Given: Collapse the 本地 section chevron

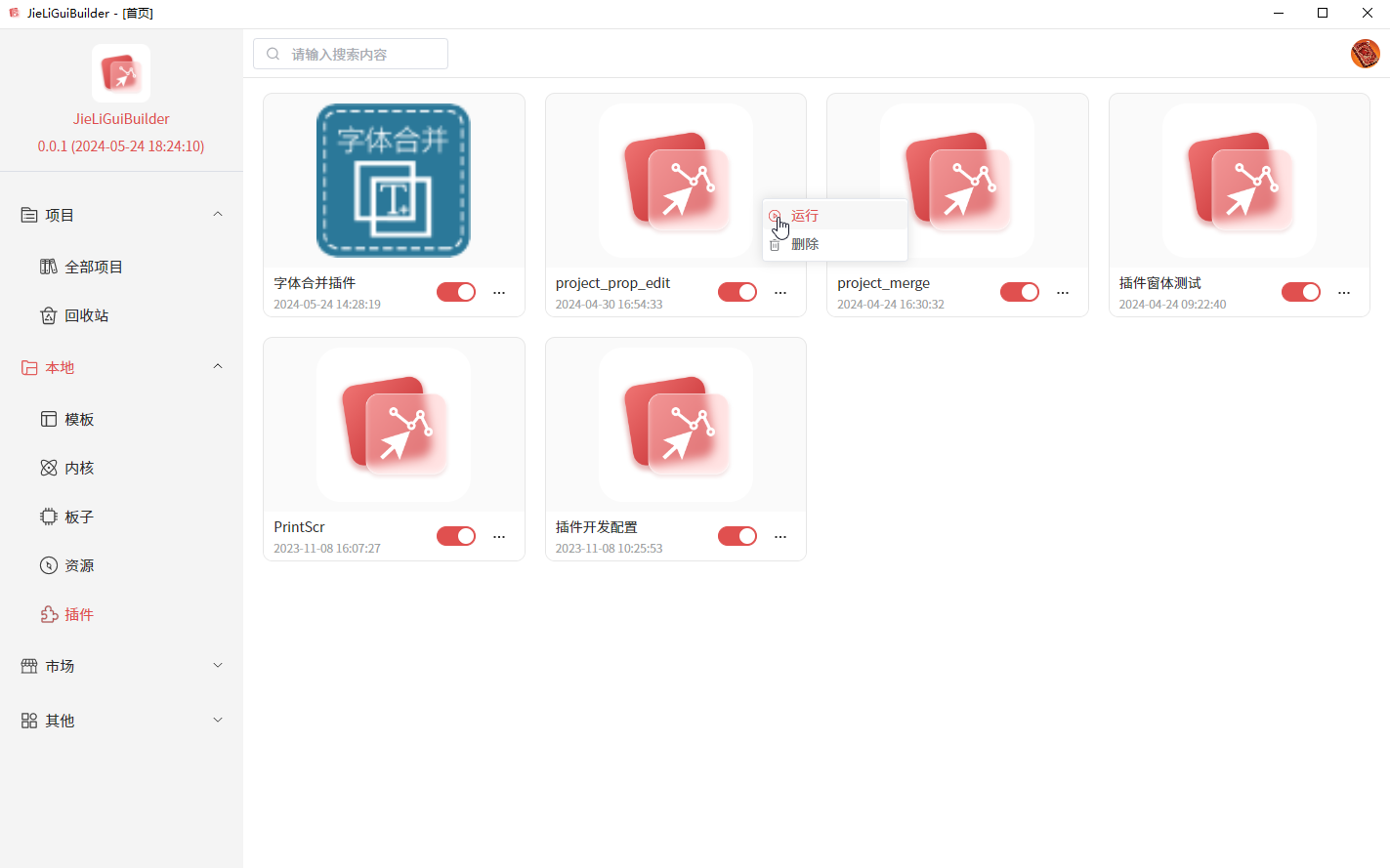Looking at the screenshot, I should coord(218,366).
